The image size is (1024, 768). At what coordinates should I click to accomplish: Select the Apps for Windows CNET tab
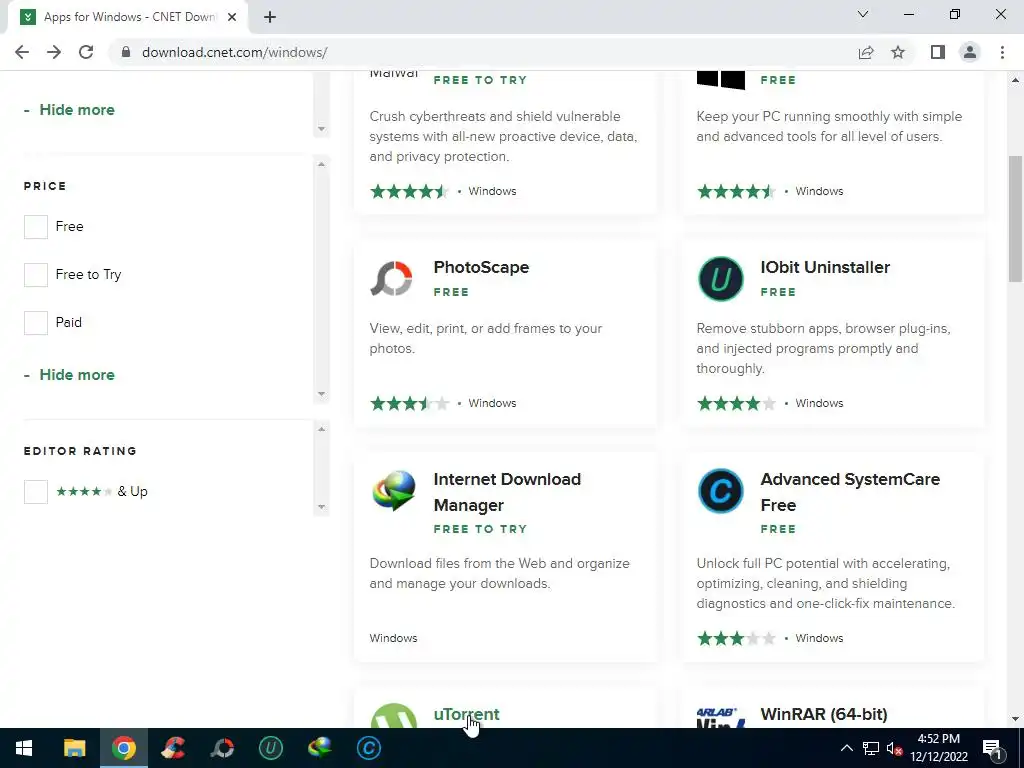click(127, 17)
